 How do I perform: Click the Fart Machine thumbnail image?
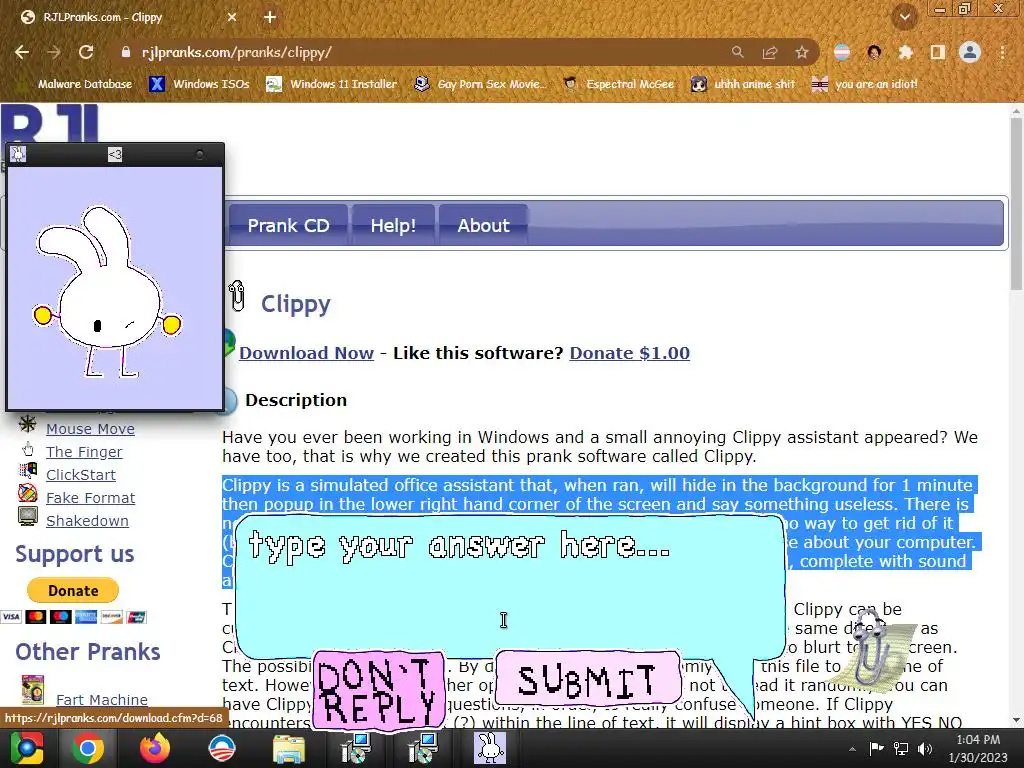click(x=32, y=690)
